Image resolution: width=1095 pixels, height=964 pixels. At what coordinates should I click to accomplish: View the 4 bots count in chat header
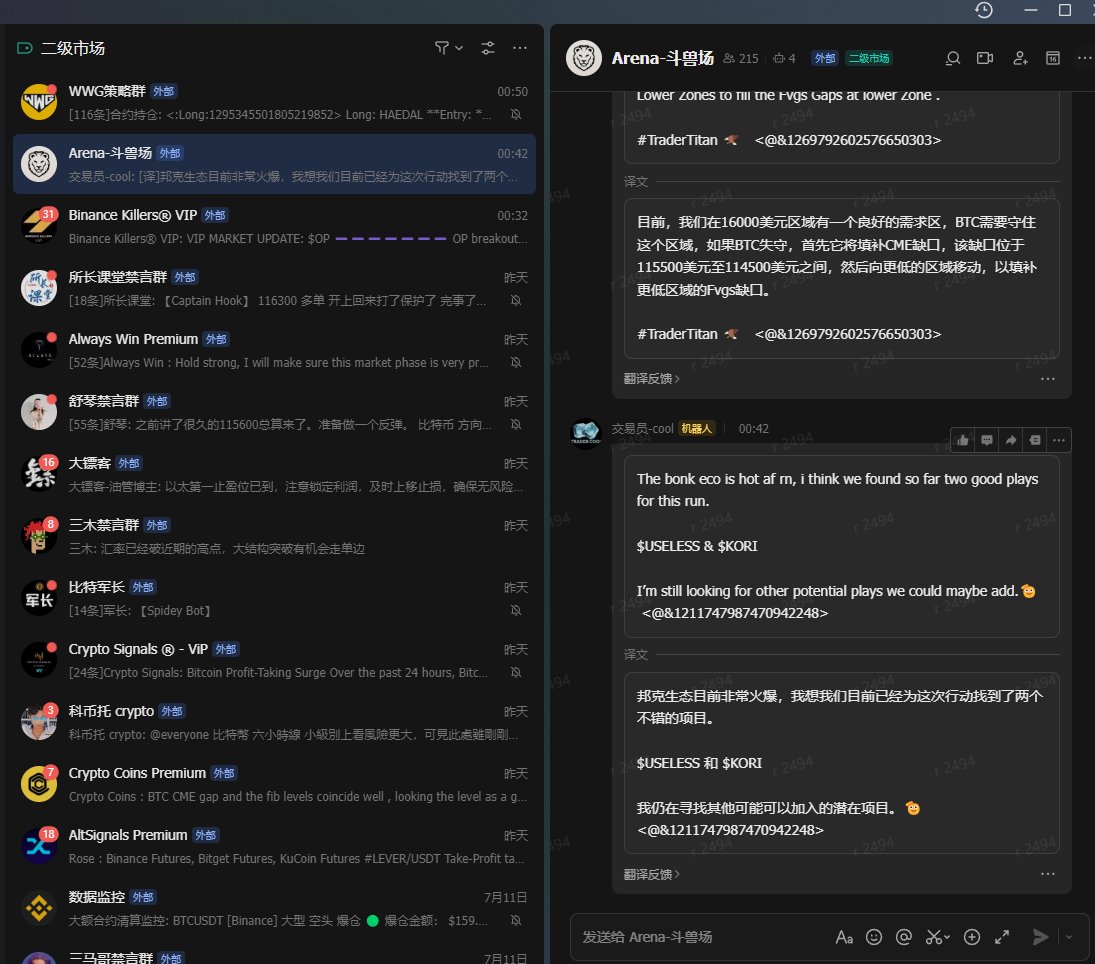click(784, 59)
